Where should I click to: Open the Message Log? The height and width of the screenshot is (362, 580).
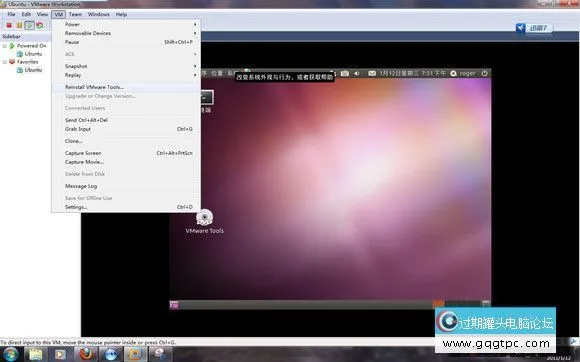[x=126, y=186]
